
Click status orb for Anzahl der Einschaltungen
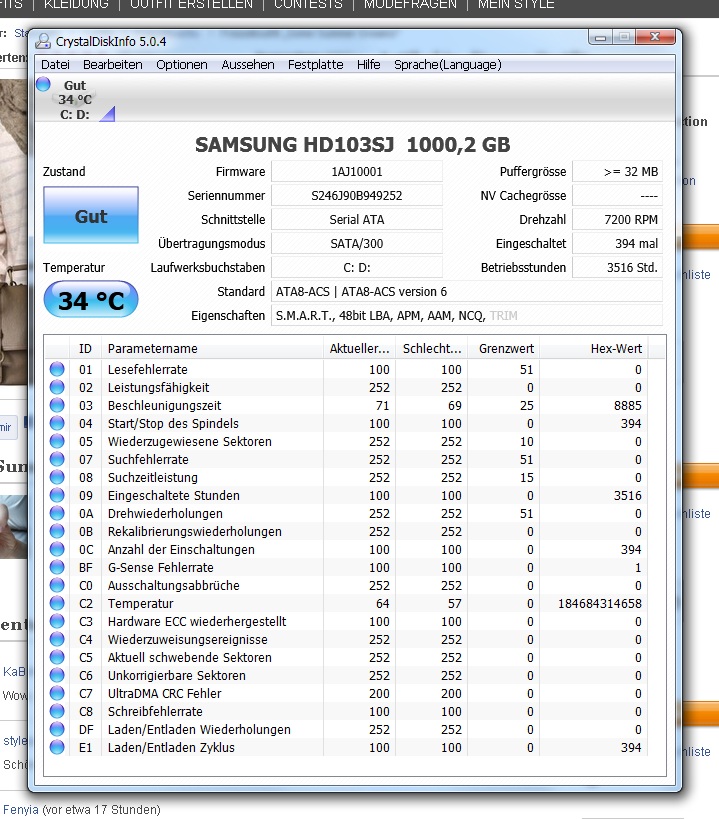point(57,549)
